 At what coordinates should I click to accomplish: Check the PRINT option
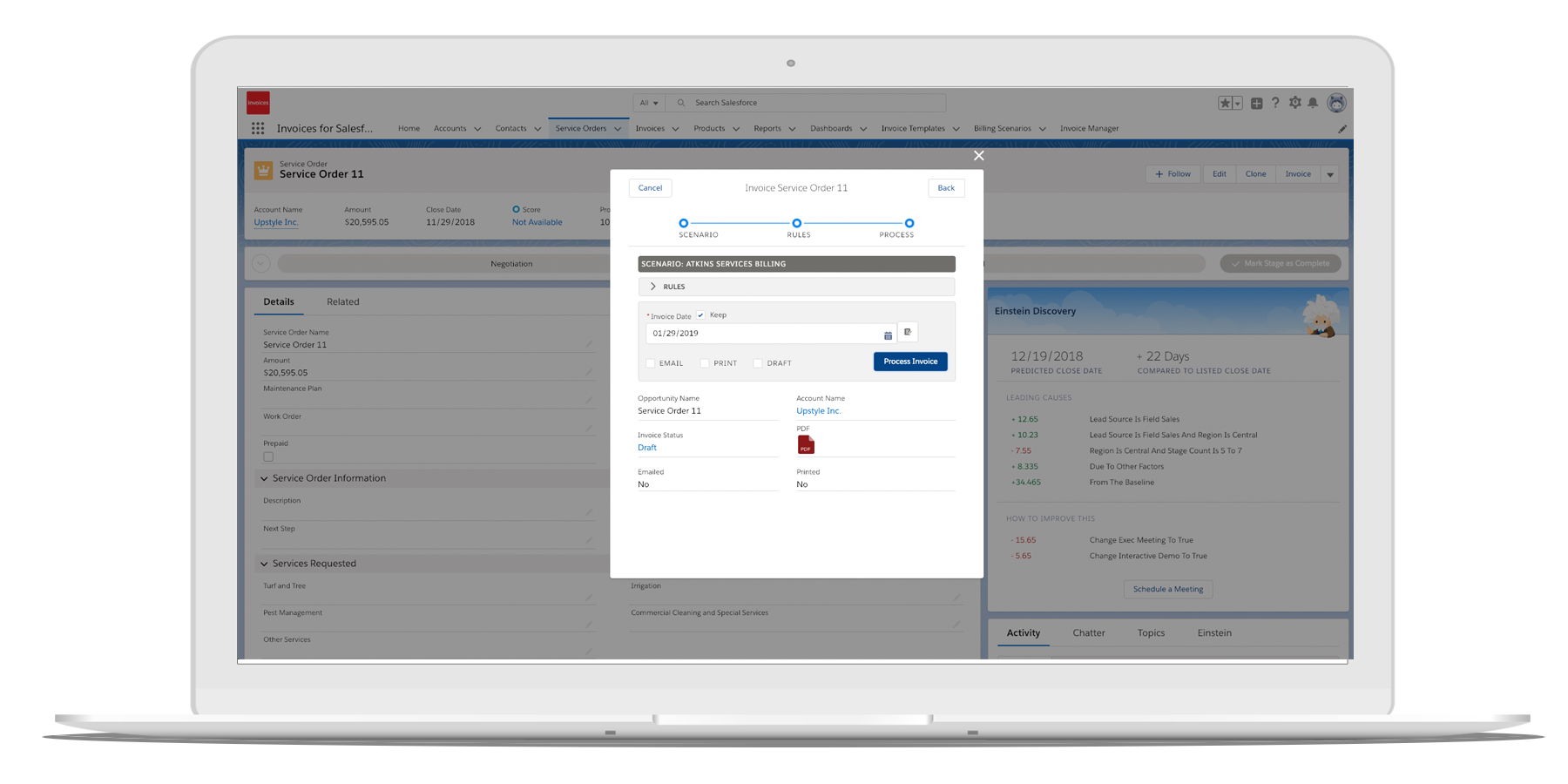pyautogui.click(x=705, y=363)
